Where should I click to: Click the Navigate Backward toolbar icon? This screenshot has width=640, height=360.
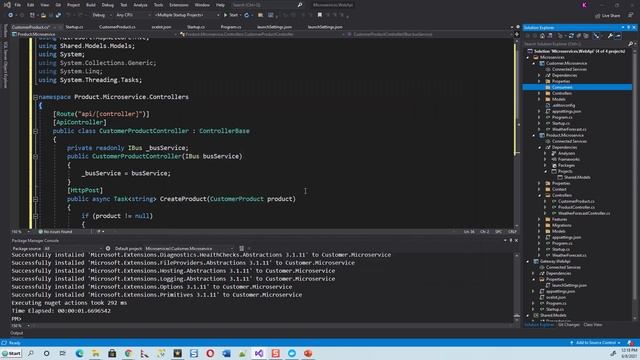click(x=11, y=15)
